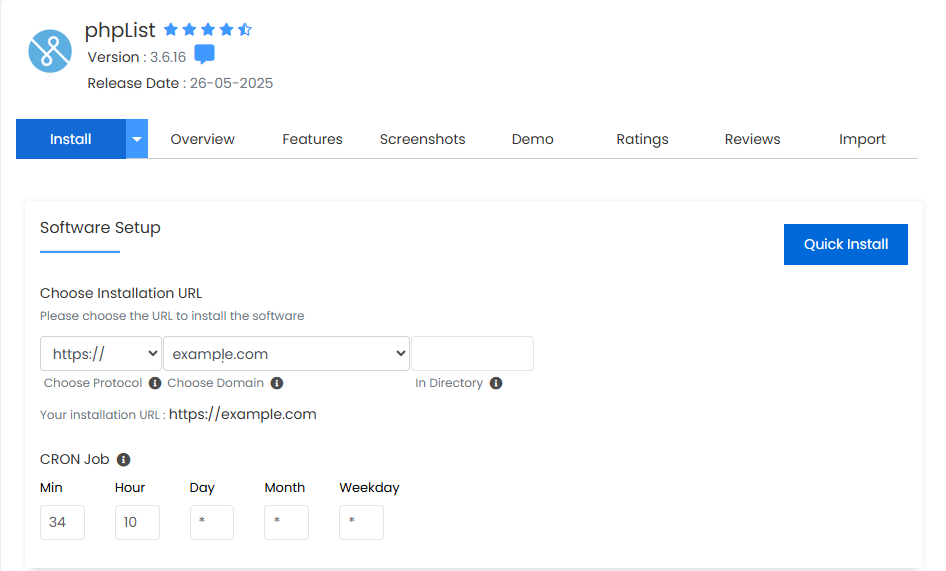Screen dimensions: 946x571
Task: Click the blue comment bubble beside the version
Action: pyautogui.click(x=205, y=54)
